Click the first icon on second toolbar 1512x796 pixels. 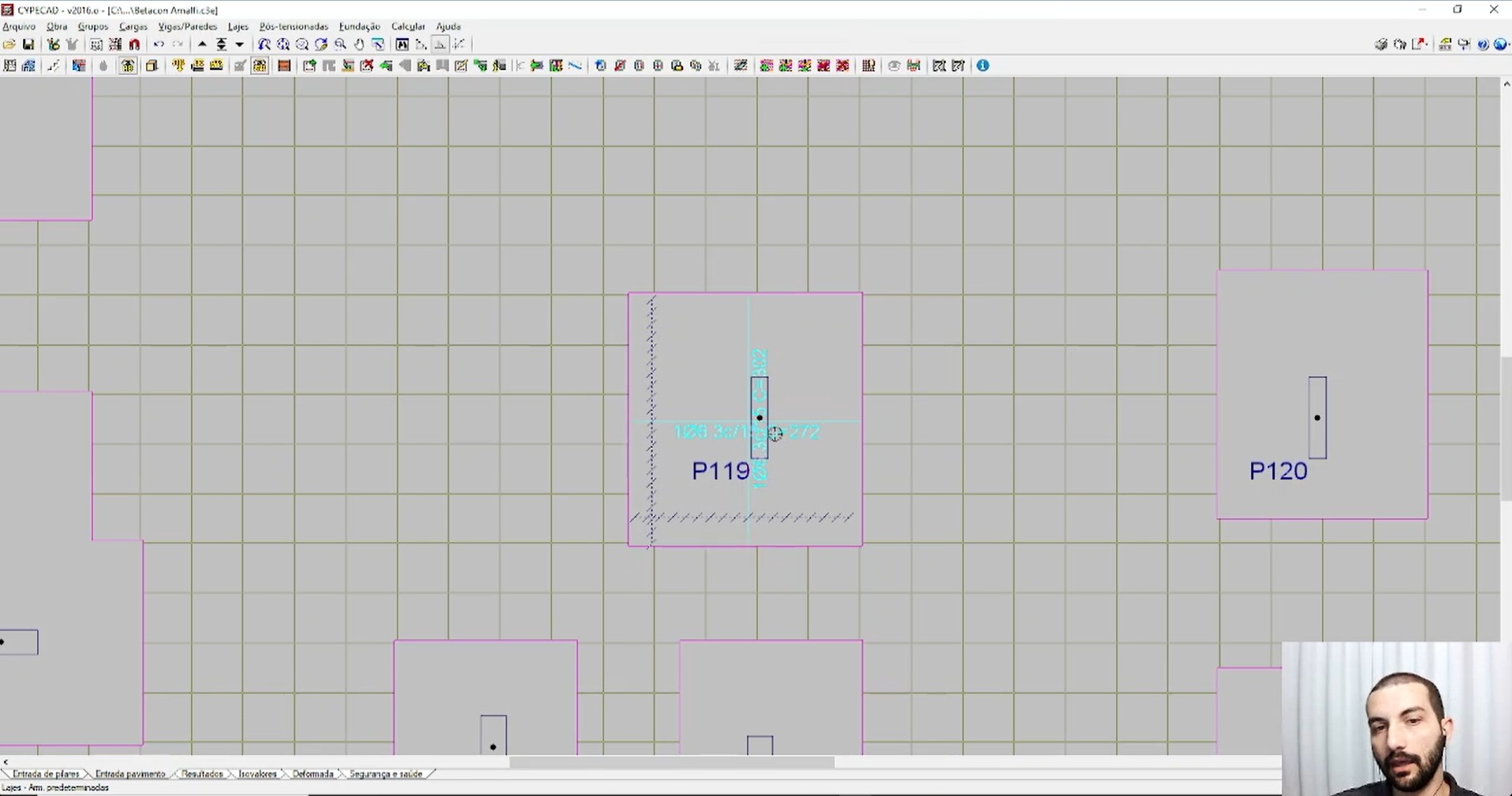(x=9, y=65)
